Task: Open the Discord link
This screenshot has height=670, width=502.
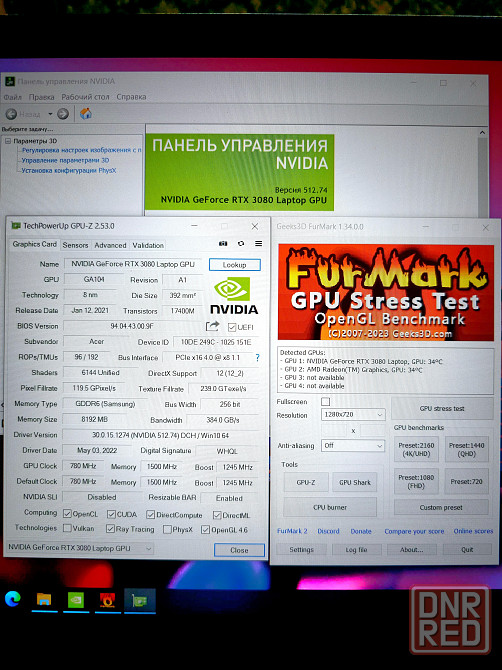Action: coord(328,531)
